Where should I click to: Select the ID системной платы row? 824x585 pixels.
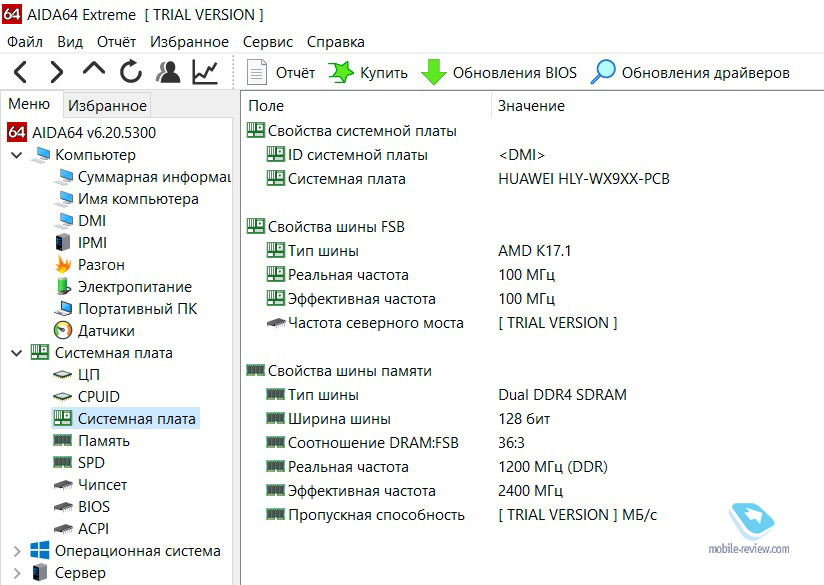point(347,155)
